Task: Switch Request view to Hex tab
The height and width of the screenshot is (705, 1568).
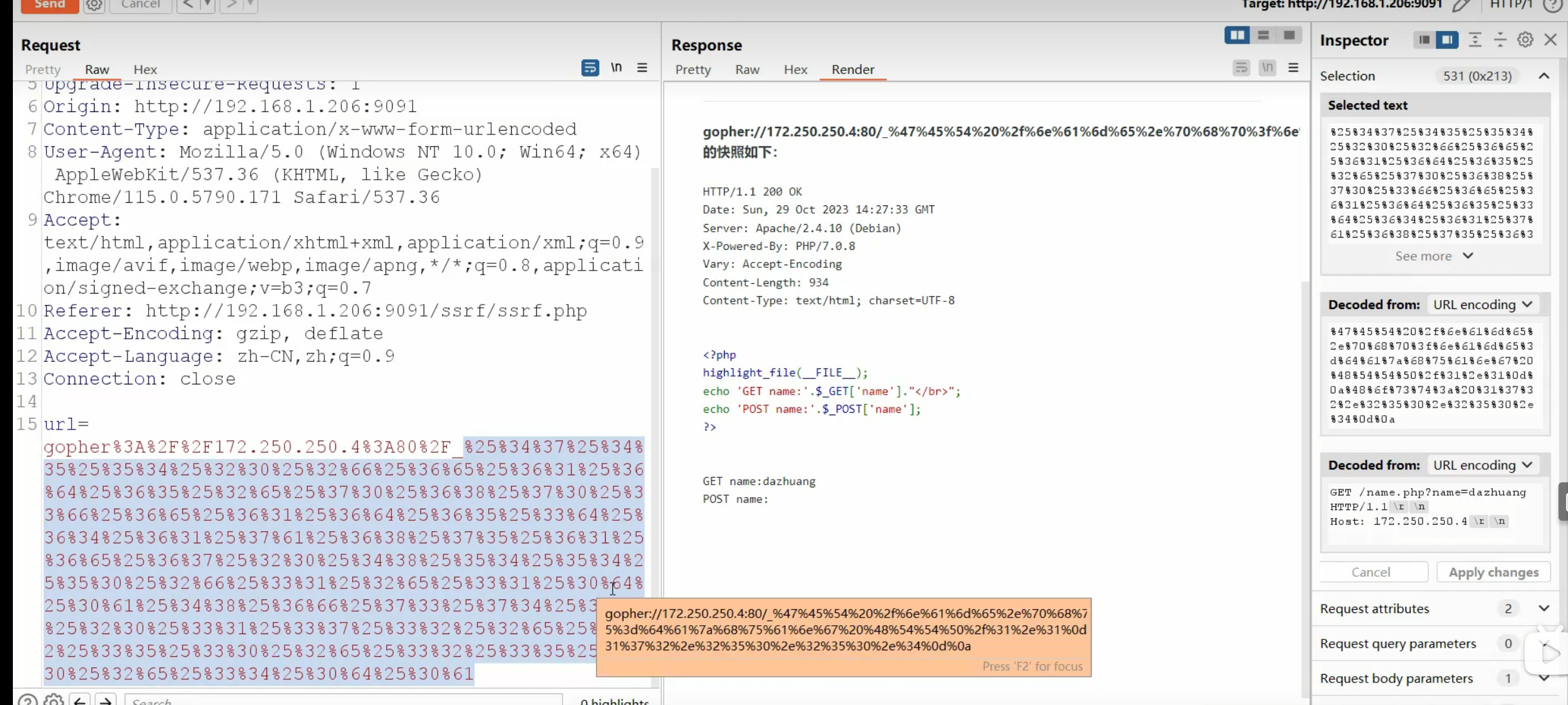Action: tap(145, 70)
